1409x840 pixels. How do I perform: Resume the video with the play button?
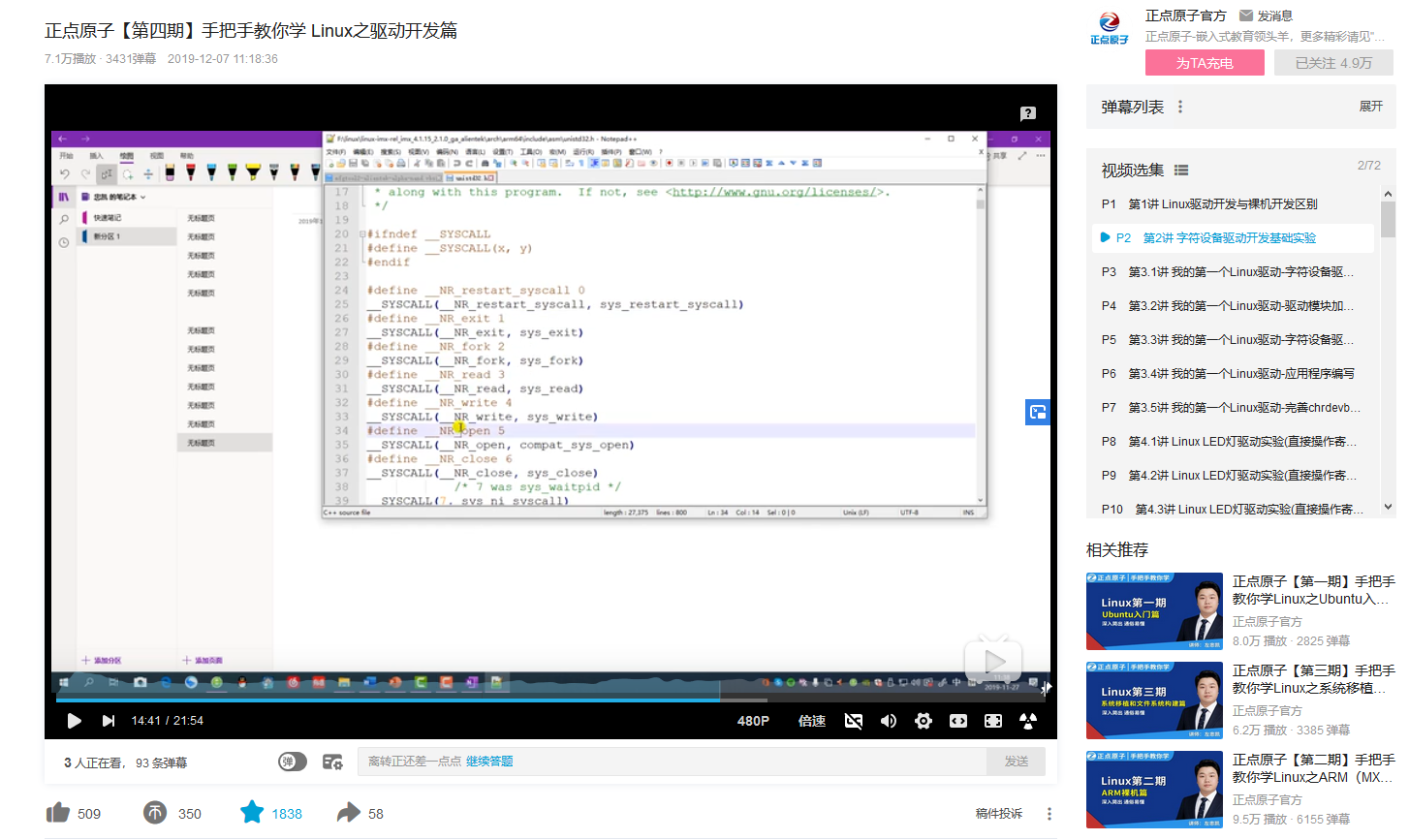point(74,721)
